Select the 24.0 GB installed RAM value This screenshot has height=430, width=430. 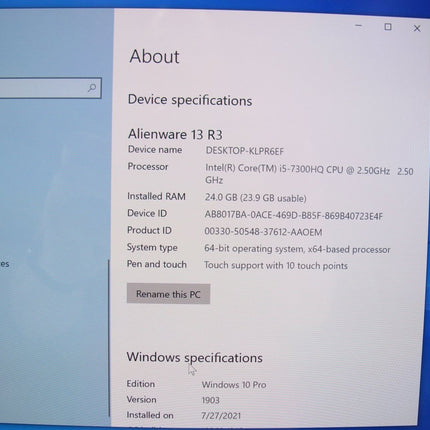pos(256,198)
